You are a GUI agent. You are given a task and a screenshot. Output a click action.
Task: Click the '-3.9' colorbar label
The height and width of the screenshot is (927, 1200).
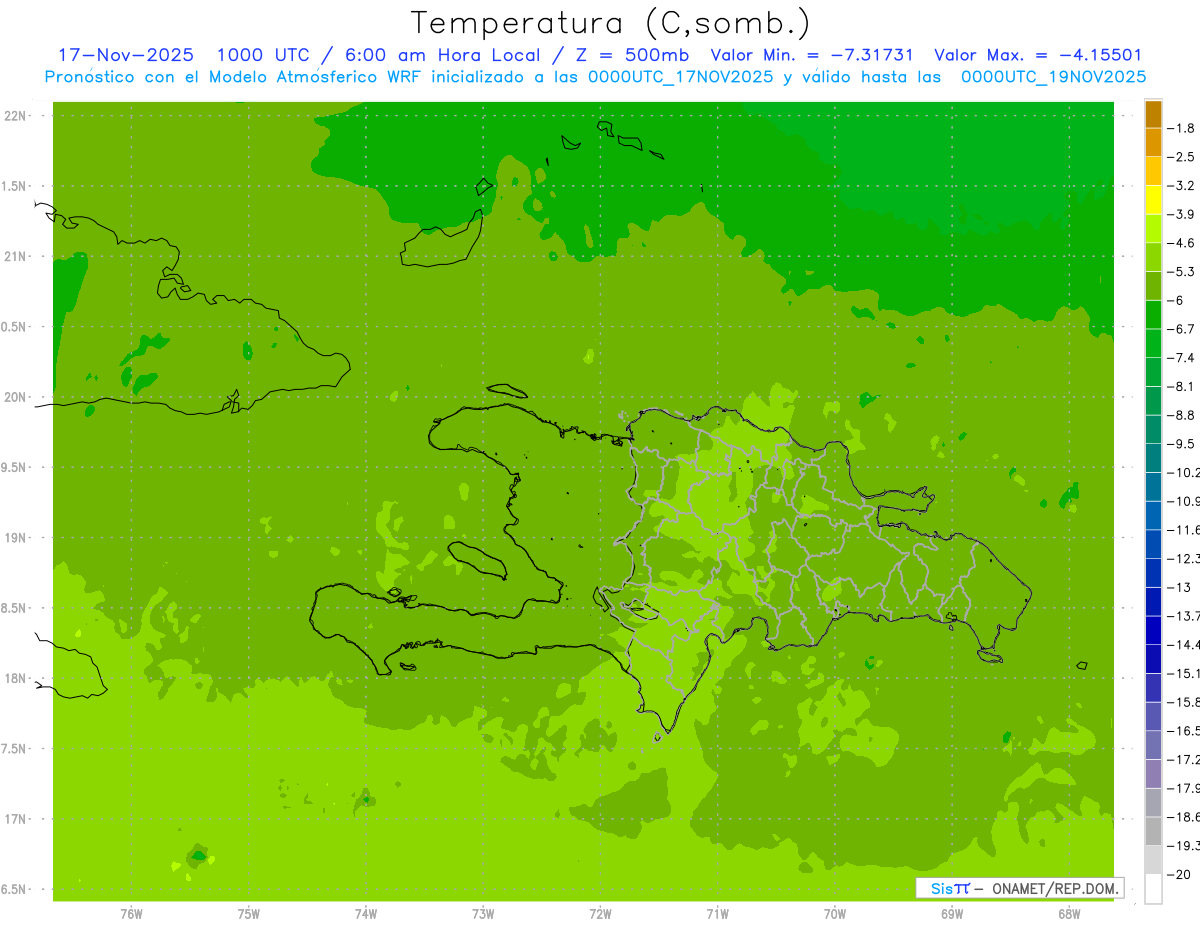(1183, 214)
